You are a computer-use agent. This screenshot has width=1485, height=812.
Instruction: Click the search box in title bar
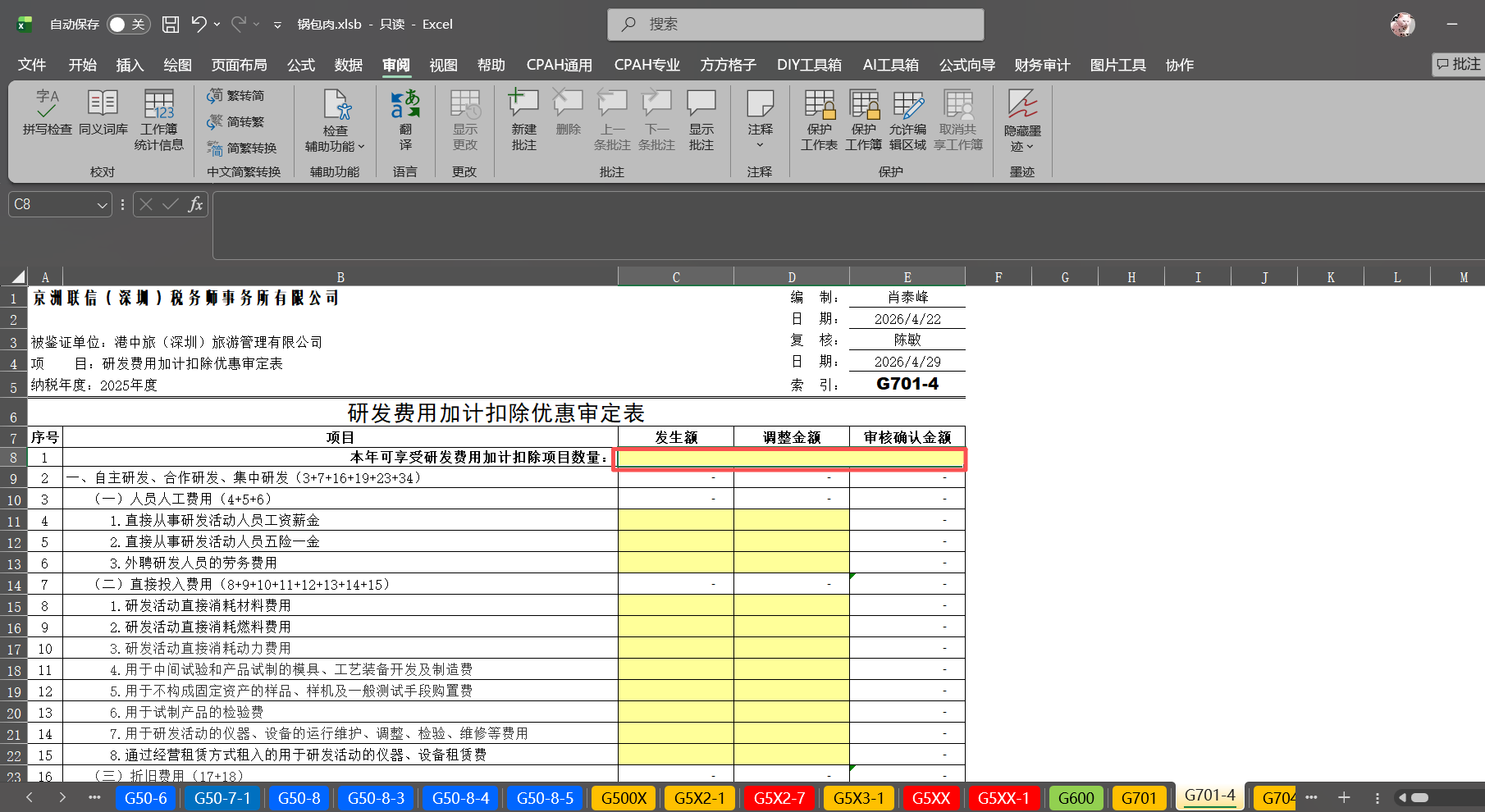[795, 25]
